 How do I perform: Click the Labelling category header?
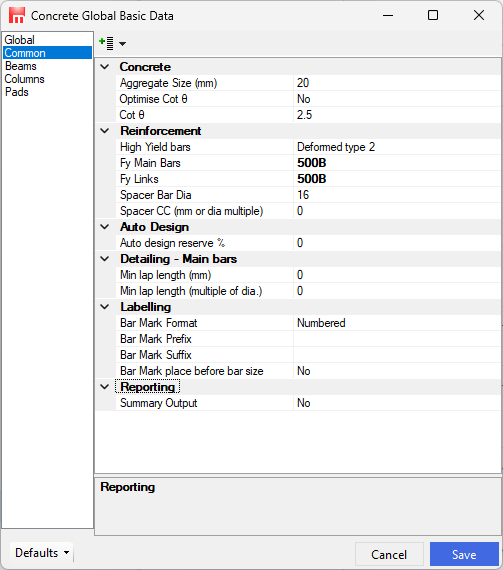point(145,307)
